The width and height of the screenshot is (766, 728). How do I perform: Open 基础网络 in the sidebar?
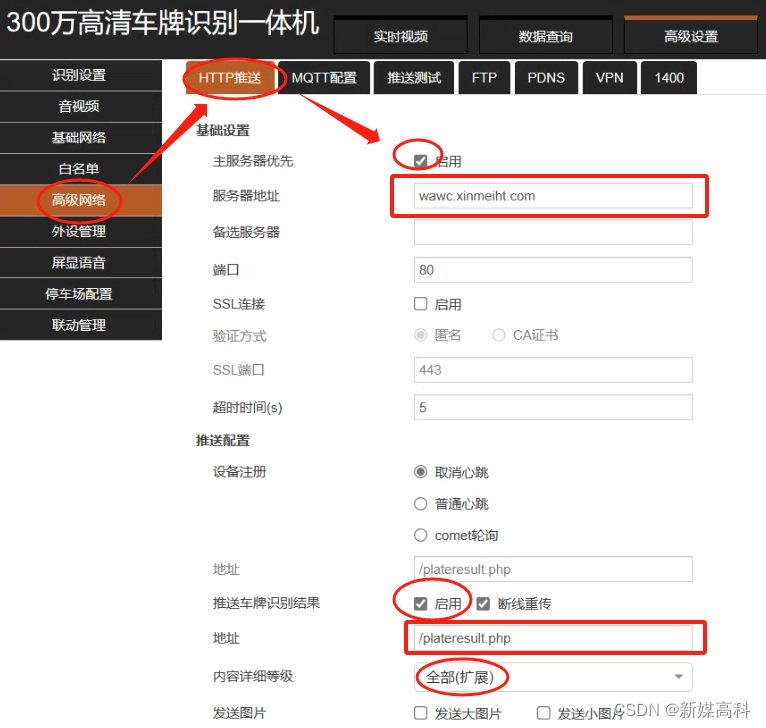pos(81,138)
